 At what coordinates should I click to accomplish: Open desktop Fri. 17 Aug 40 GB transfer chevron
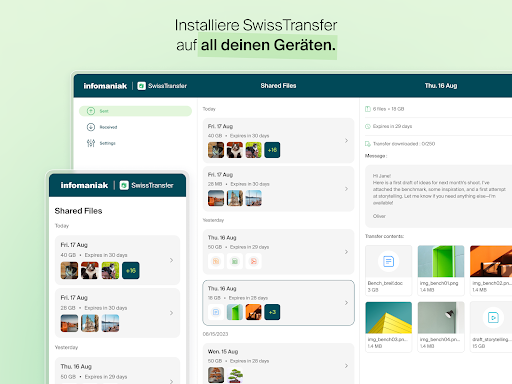pos(346,141)
